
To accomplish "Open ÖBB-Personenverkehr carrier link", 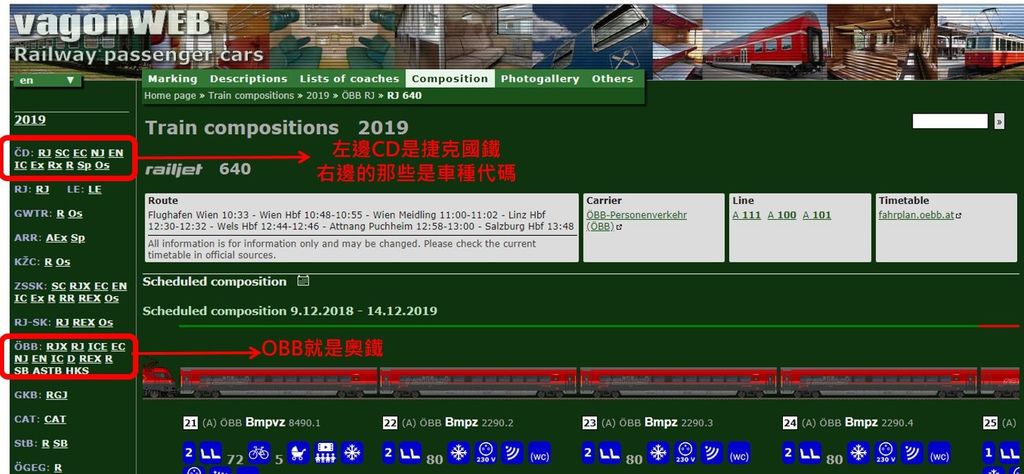I will 637,221.
